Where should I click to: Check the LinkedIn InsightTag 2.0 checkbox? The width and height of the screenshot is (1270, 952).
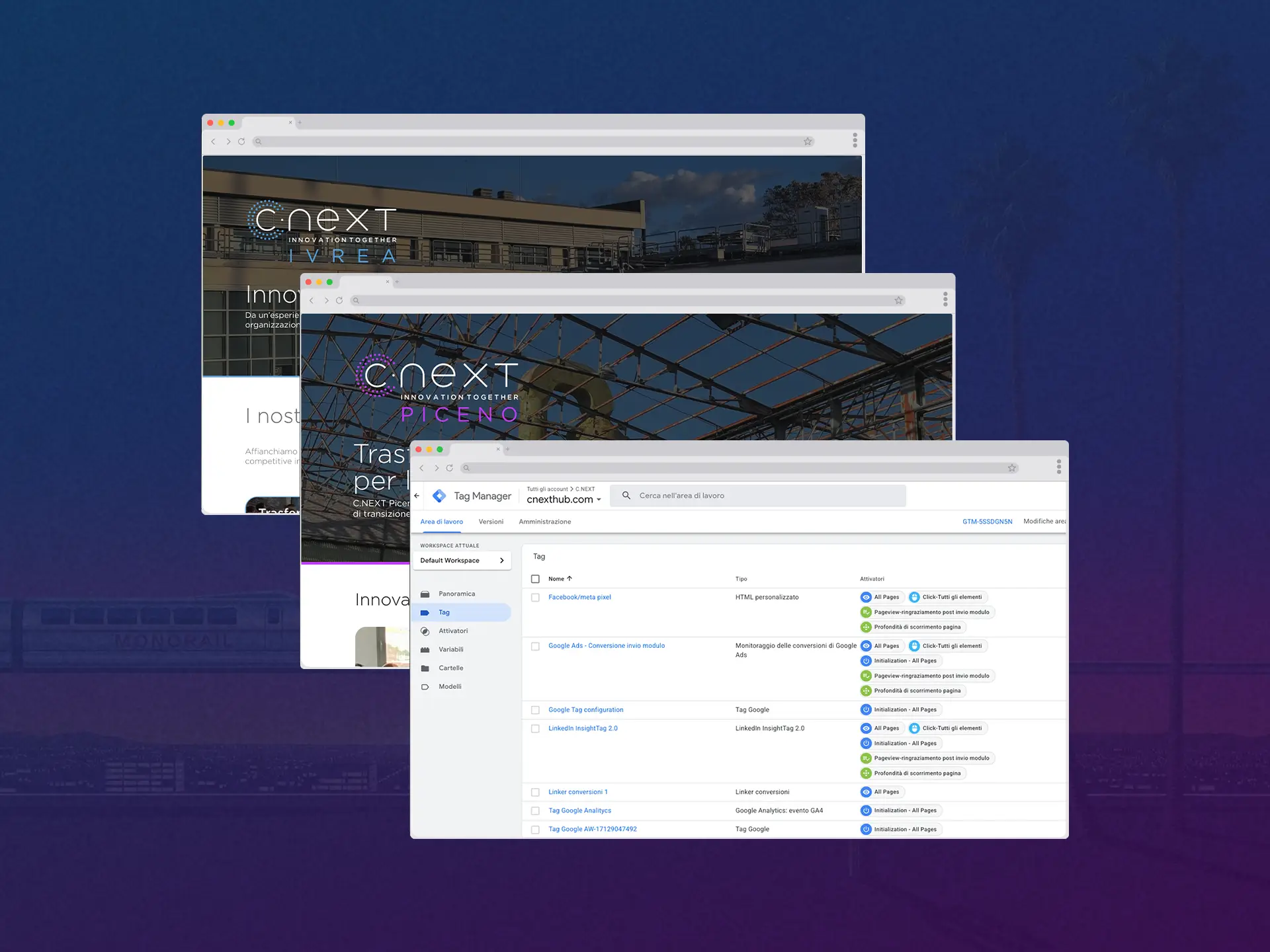(535, 729)
